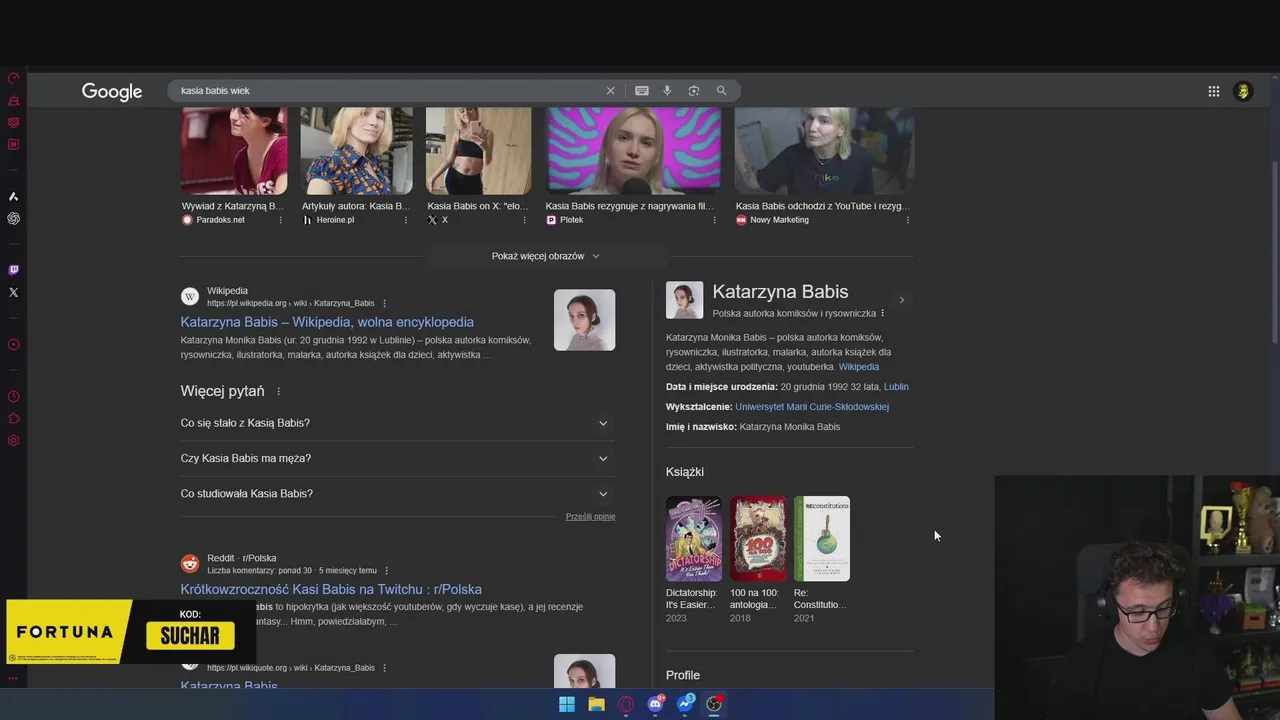This screenshot has height=720, width=1280.
Task: Open the Opera GX taskbar icon
Action: tap(626, 704)
